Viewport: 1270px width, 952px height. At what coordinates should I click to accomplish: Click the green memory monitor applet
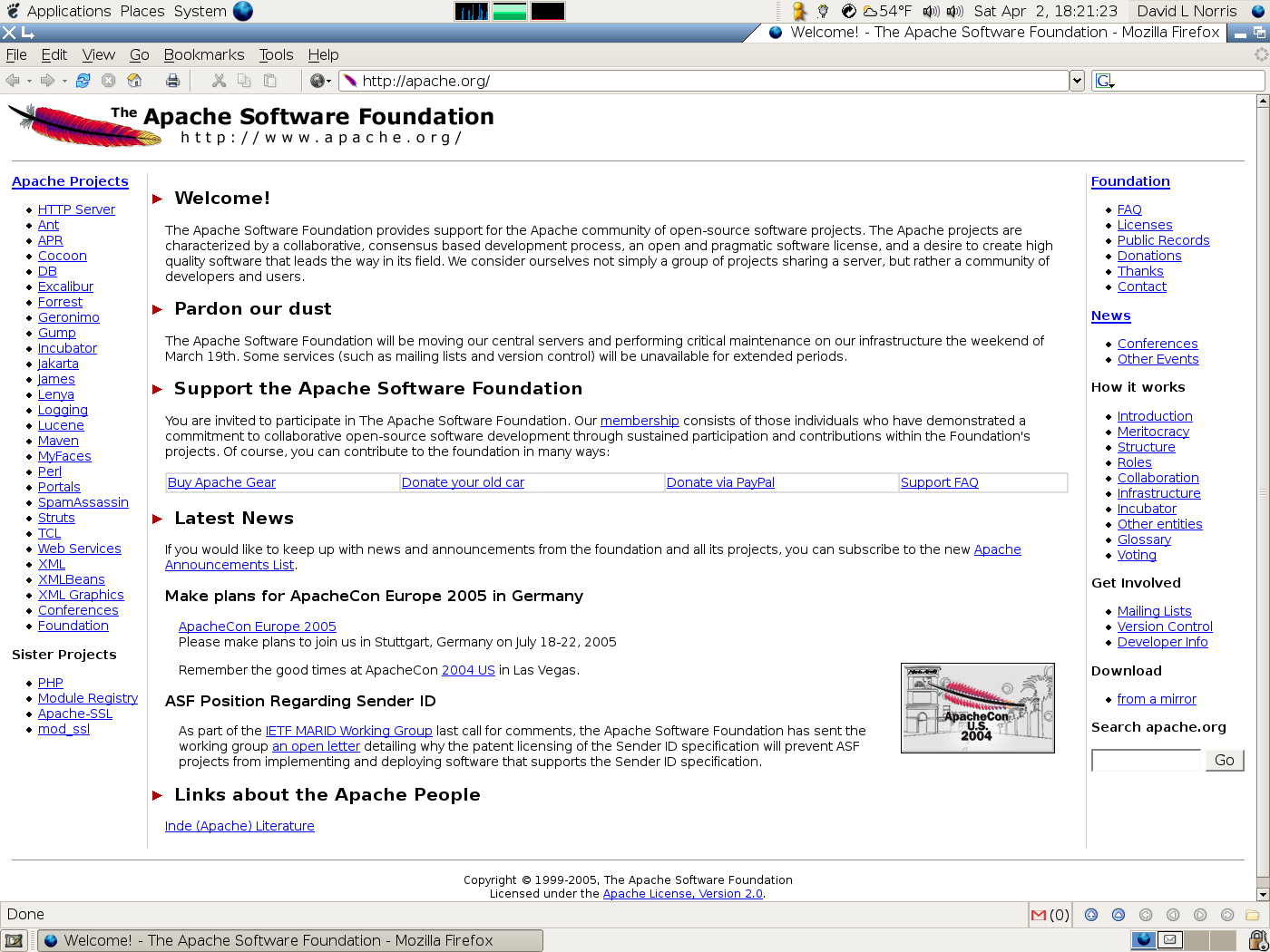pos(510,11)
